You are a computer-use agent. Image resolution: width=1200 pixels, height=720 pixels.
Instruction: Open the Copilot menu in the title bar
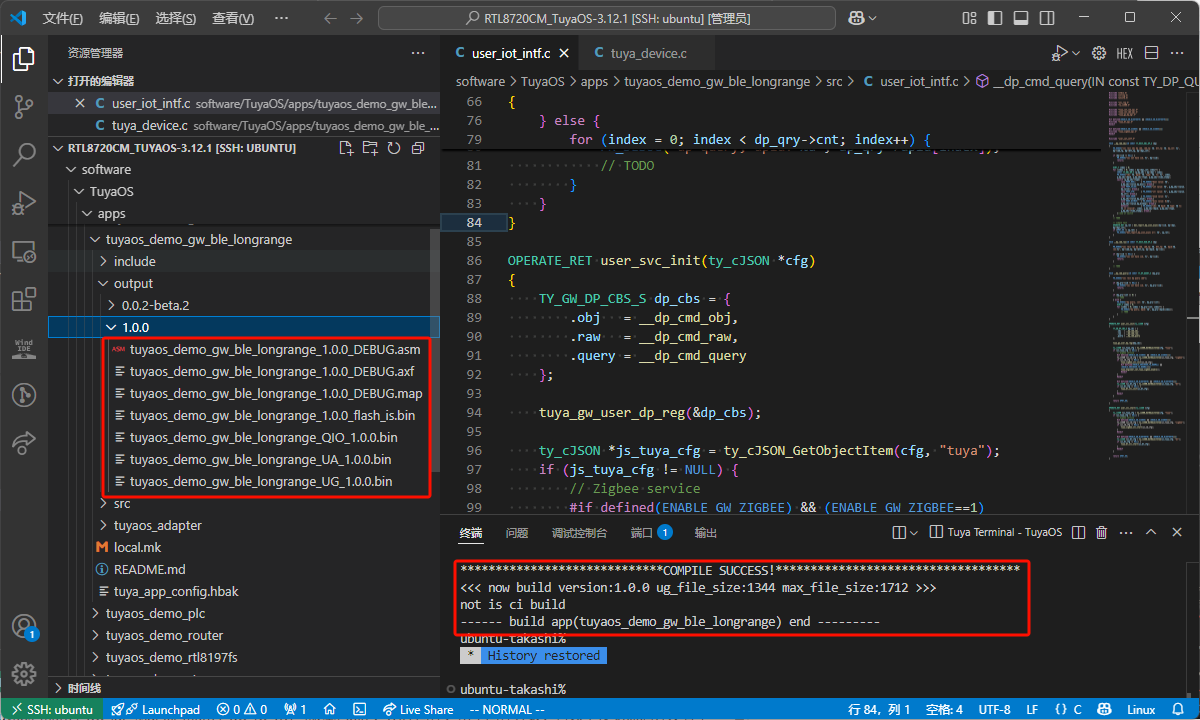point(862,18)
